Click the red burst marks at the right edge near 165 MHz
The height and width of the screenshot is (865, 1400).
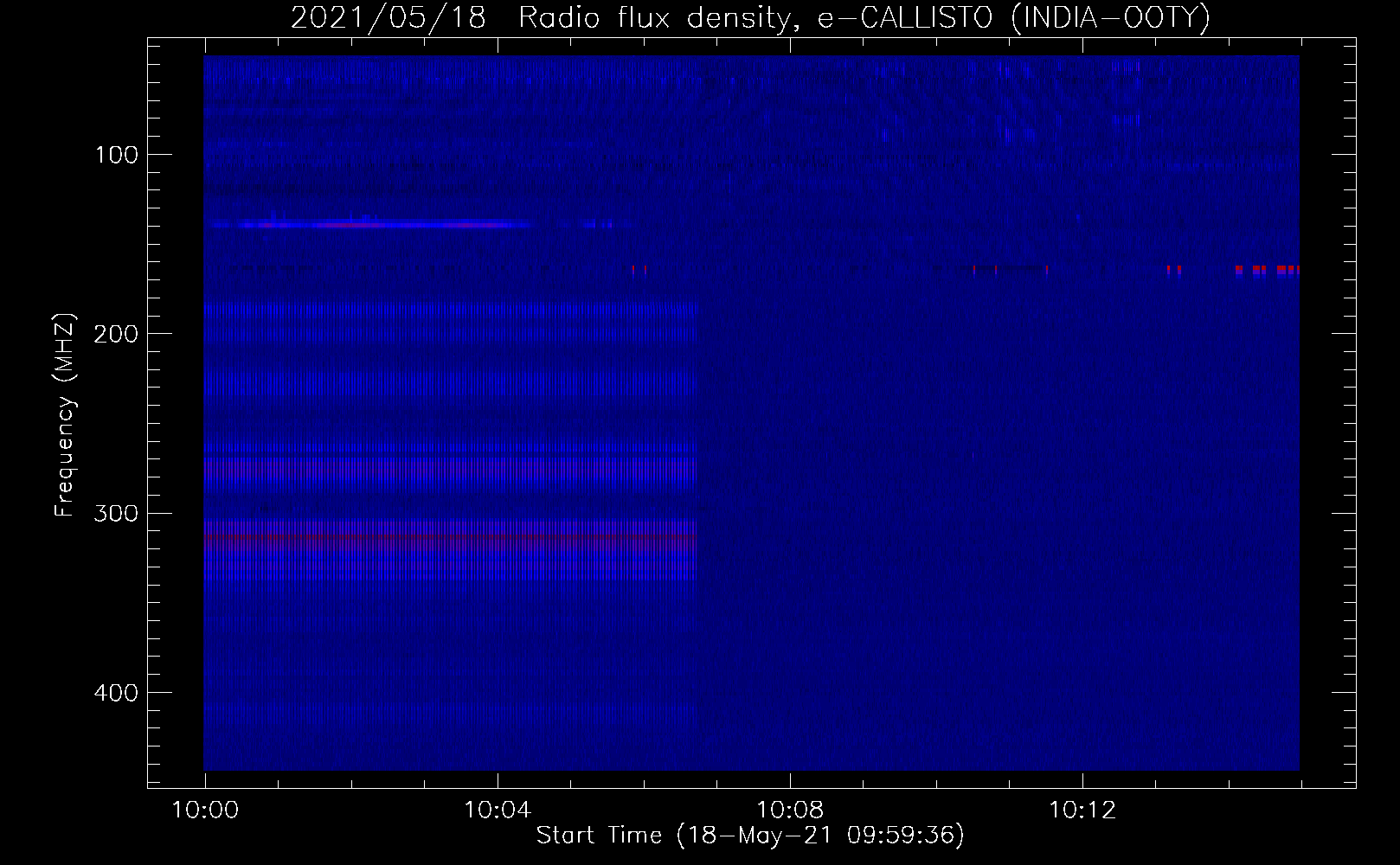tap(1267, 270)
